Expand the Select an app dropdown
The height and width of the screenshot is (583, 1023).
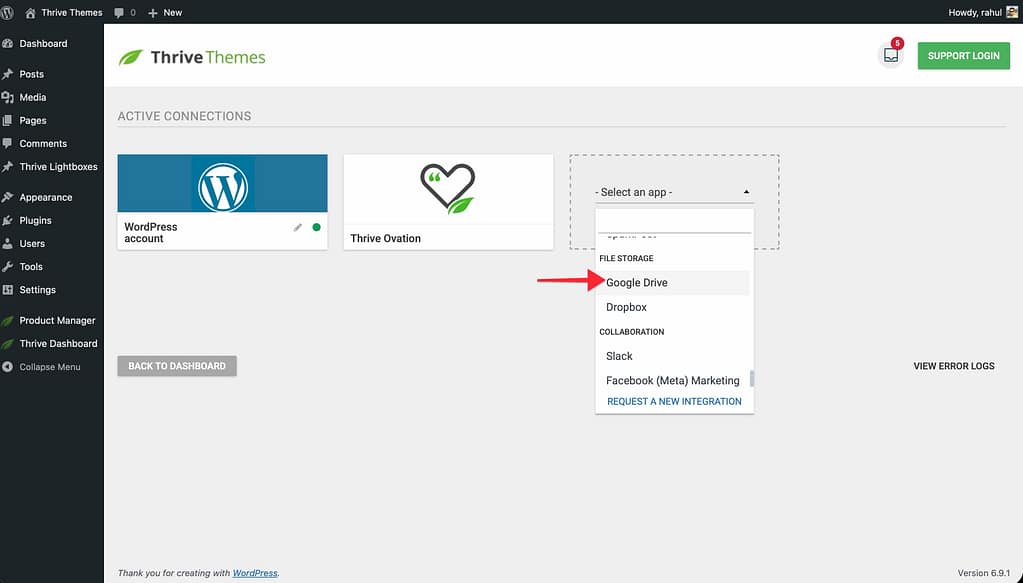coord(673,192)
